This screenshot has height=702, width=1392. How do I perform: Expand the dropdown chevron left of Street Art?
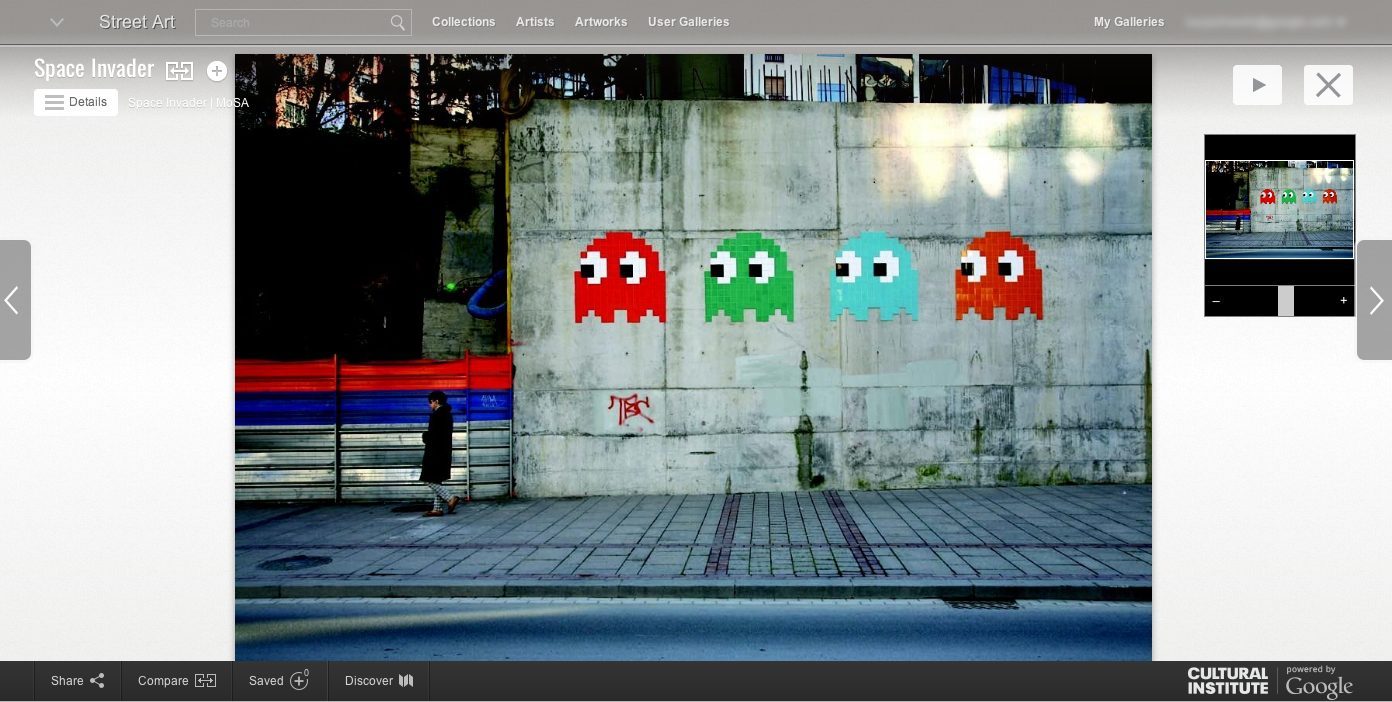point(57,22)
